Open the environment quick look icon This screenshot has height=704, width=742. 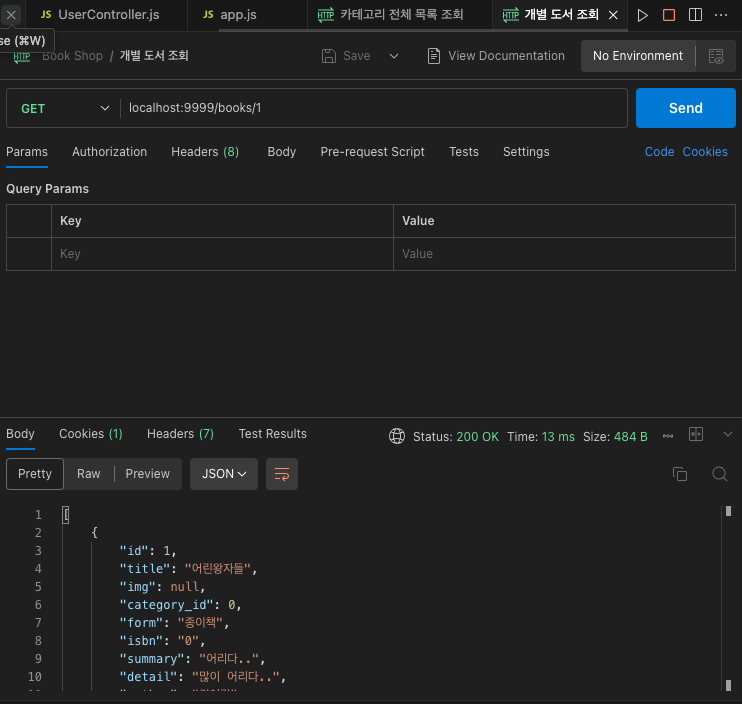click(x=716, y=56)
